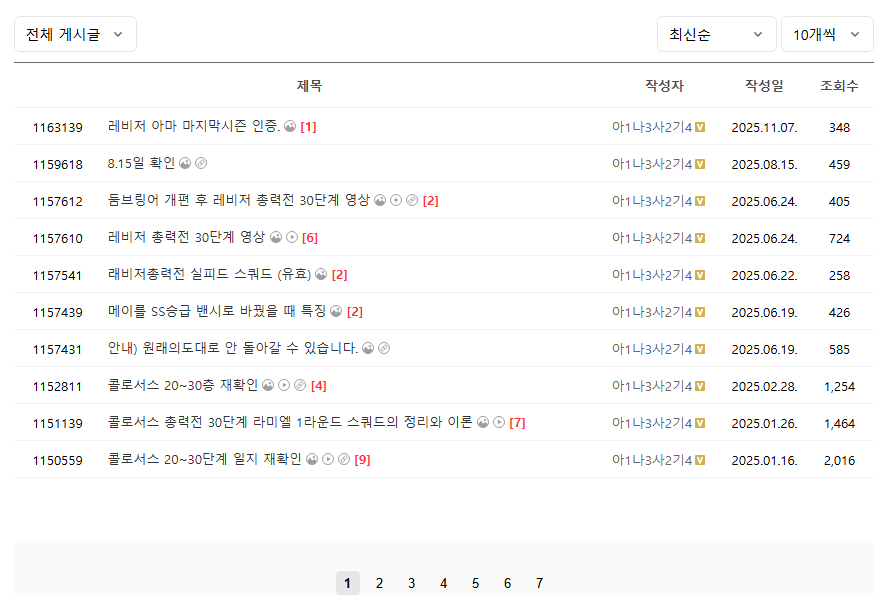The height and width of the screenshot is (596, 896).
Task: Click the image icon on post 1157439
Action: 336,311
